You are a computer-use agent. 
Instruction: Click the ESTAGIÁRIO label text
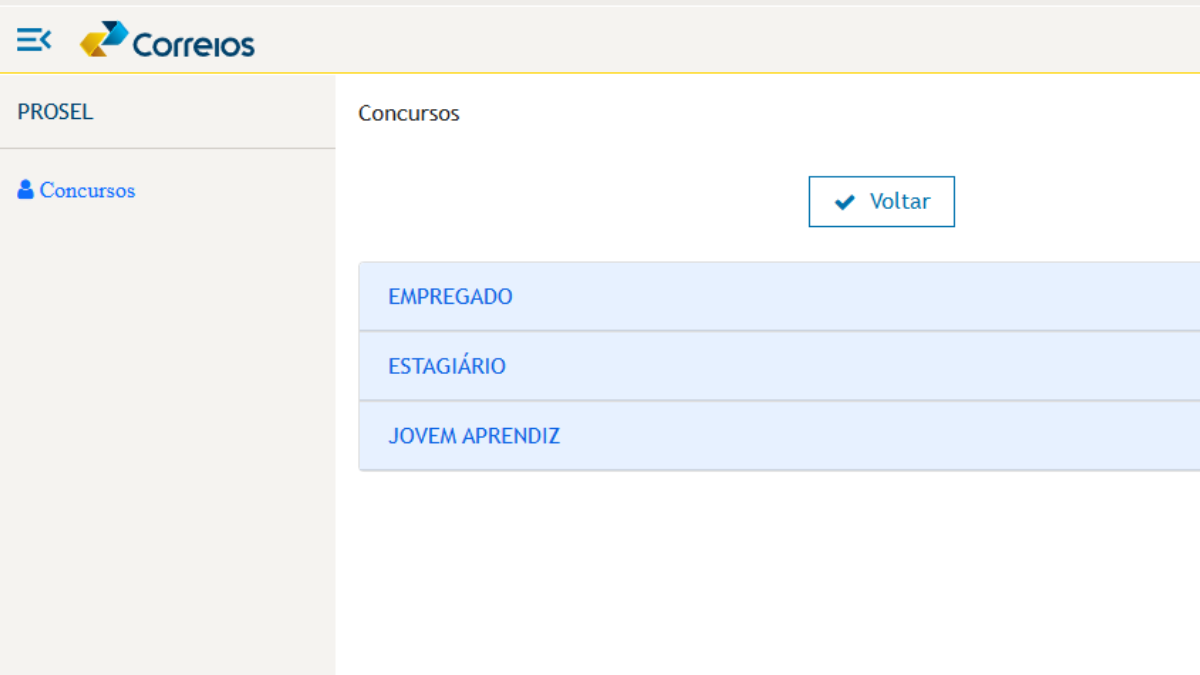click(x=447, y=366)
